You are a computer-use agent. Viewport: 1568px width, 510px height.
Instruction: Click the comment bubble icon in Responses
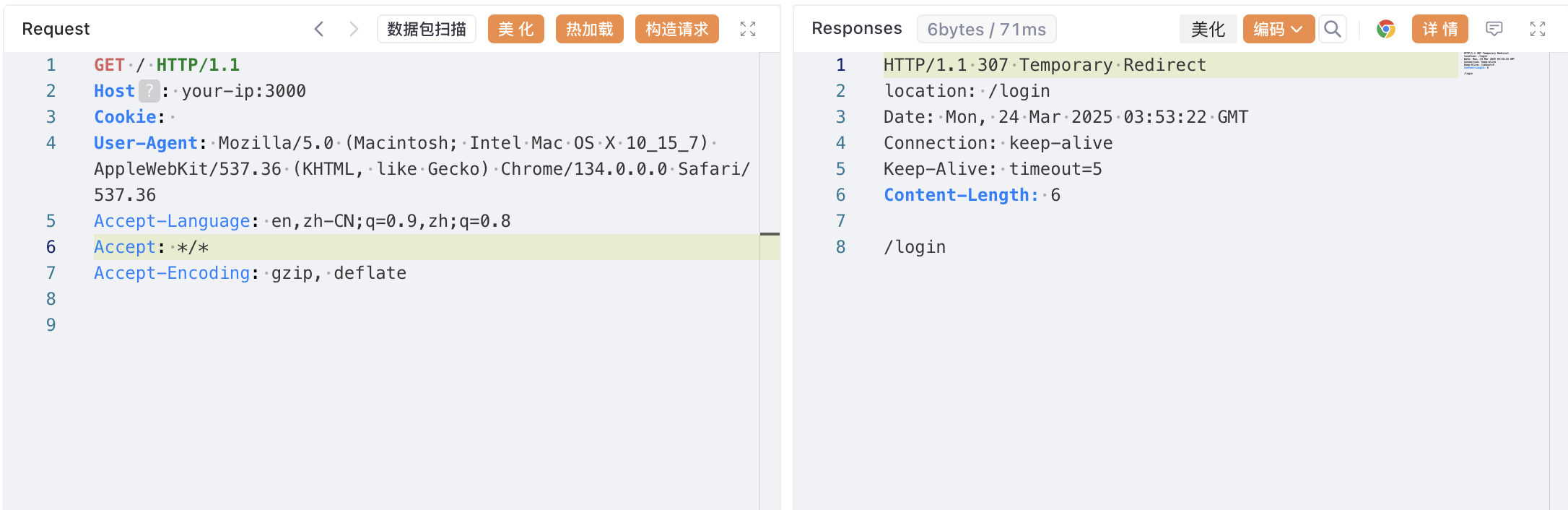click(x=1494, y=29)
